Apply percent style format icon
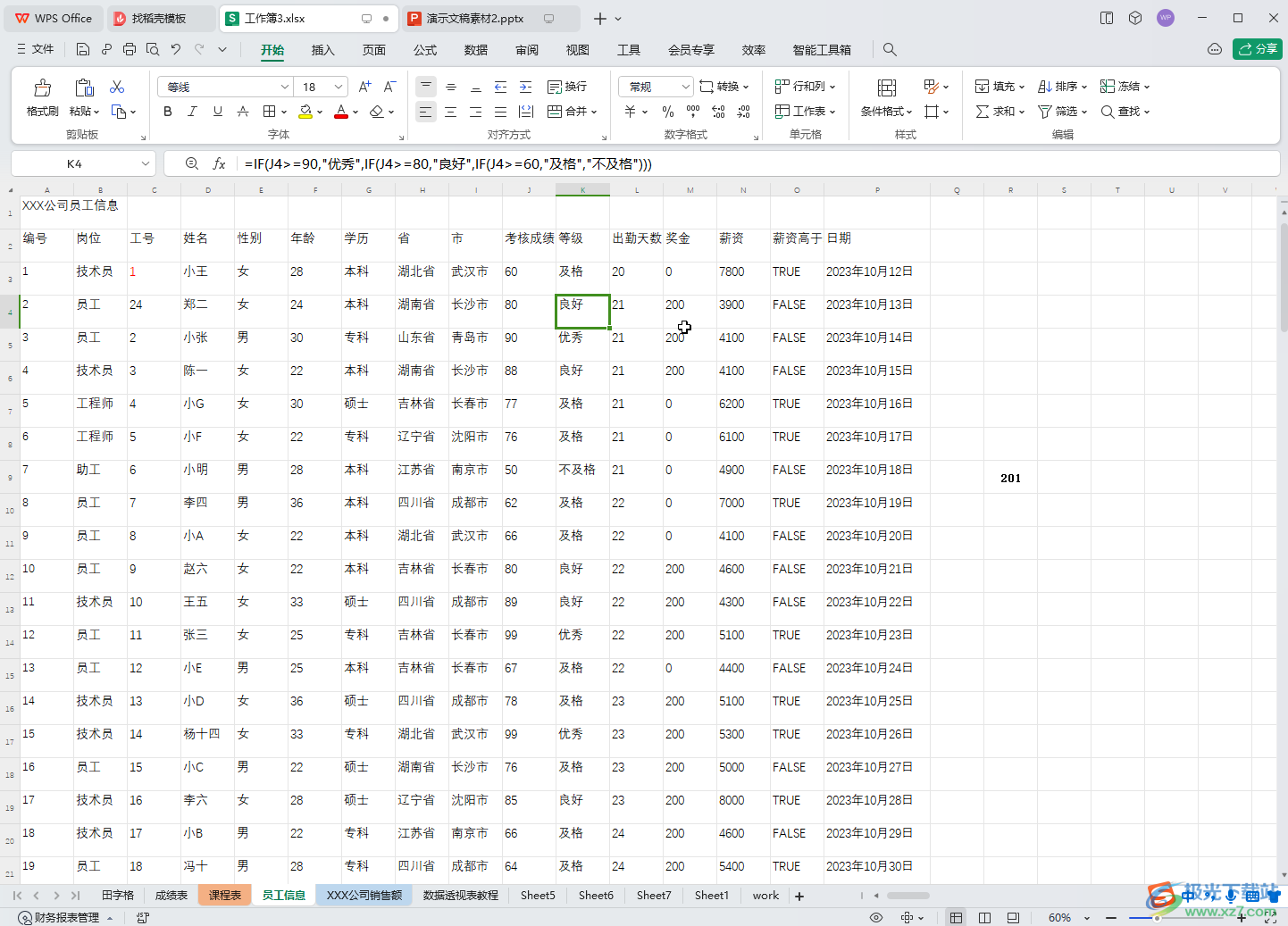The width and height of the screenshot is (1288, 926). coord(668,112)
